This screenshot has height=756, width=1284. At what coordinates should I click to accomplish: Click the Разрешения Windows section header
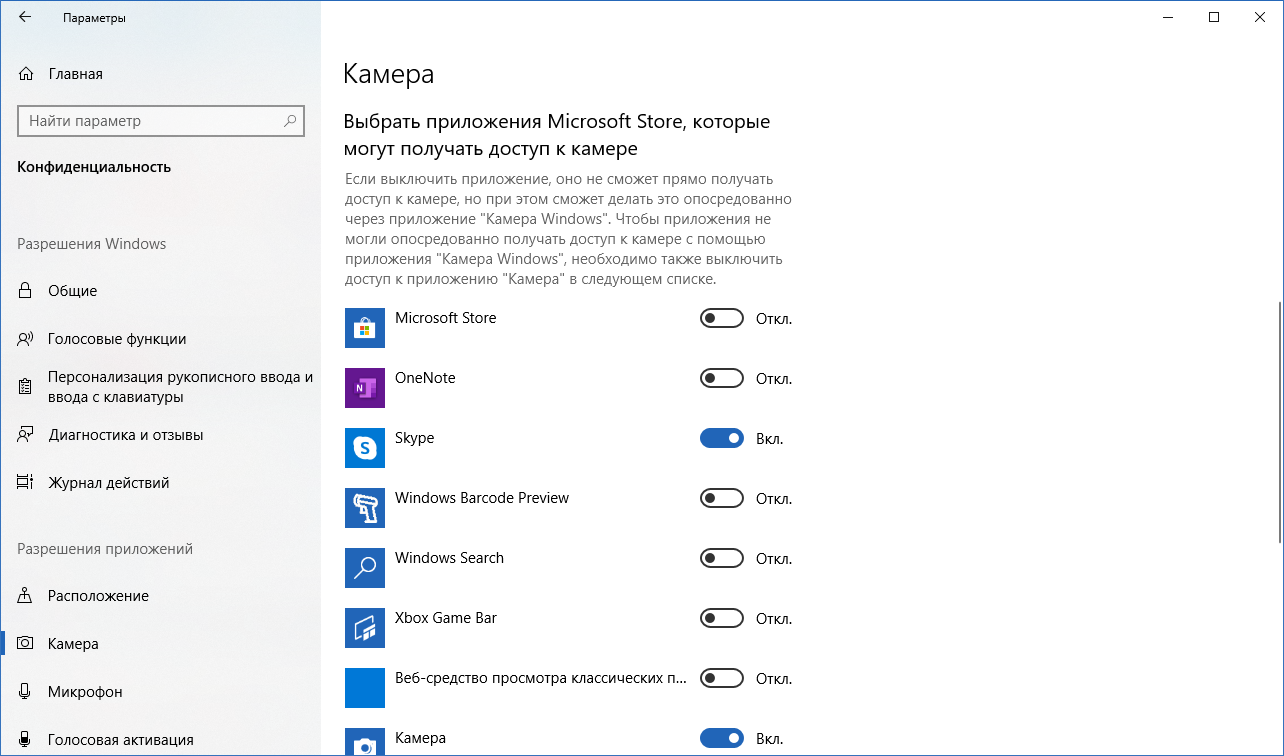coord(92,244)
